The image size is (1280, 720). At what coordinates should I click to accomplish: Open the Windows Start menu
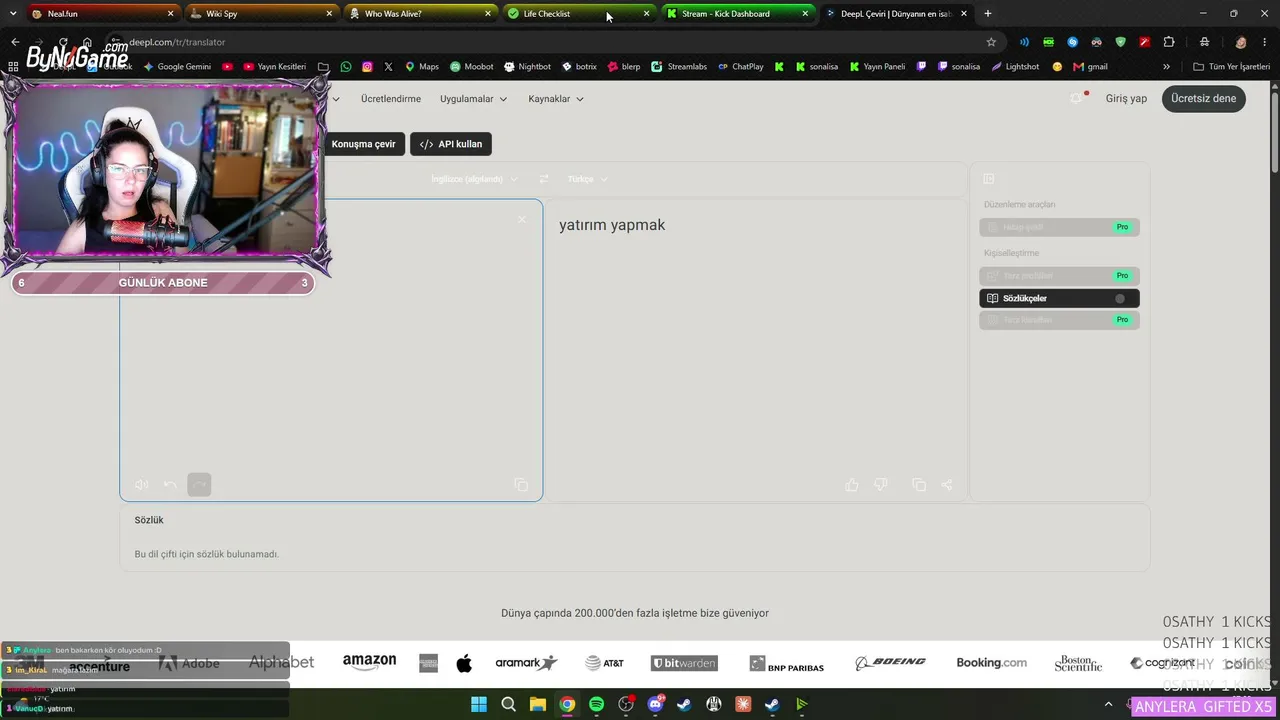pos(479,704)
